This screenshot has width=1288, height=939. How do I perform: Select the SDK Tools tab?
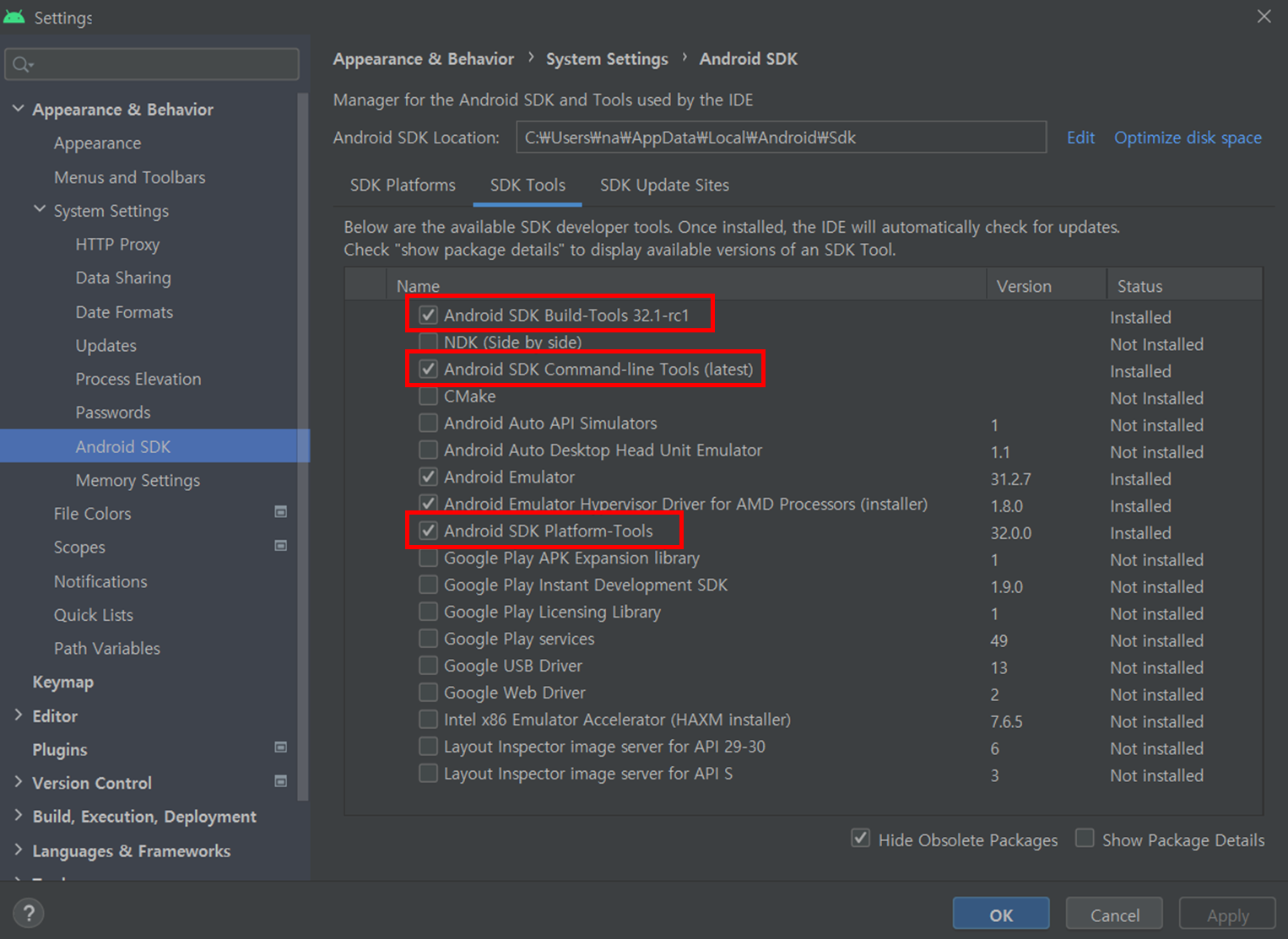[528, 185]
